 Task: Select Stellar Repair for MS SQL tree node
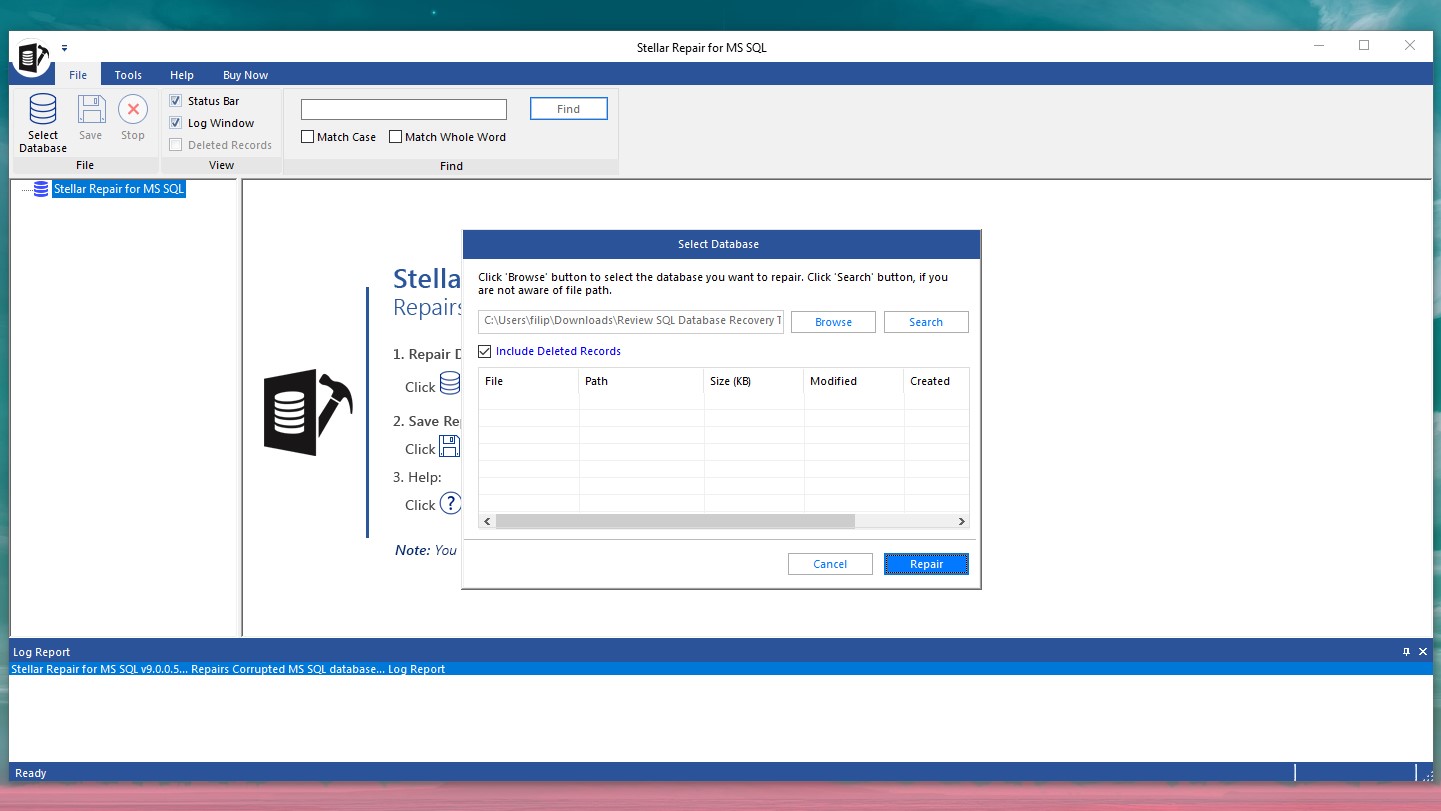pyautogui.click(x=119, y=189)
